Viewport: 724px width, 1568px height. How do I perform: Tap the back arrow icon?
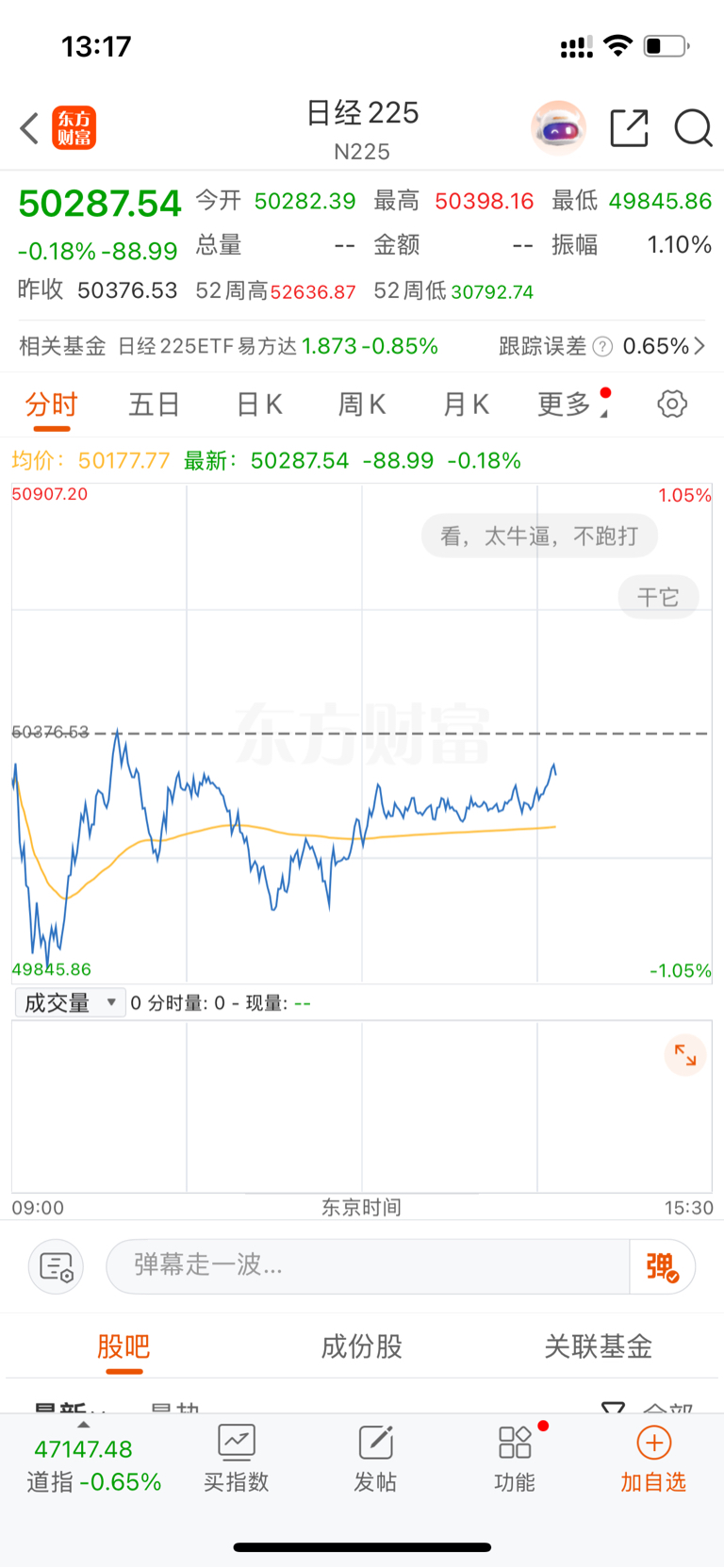[29, 128]
